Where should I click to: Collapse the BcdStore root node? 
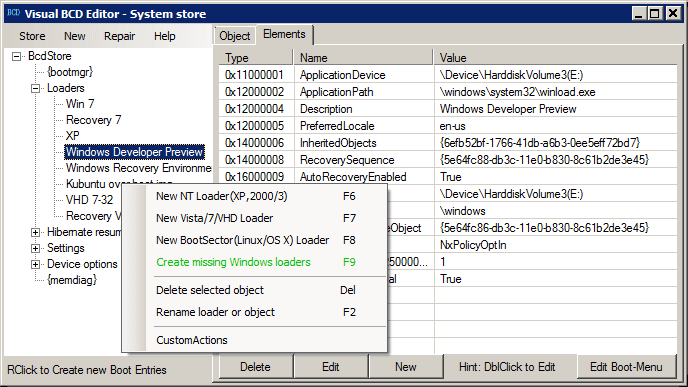point(17,56)
